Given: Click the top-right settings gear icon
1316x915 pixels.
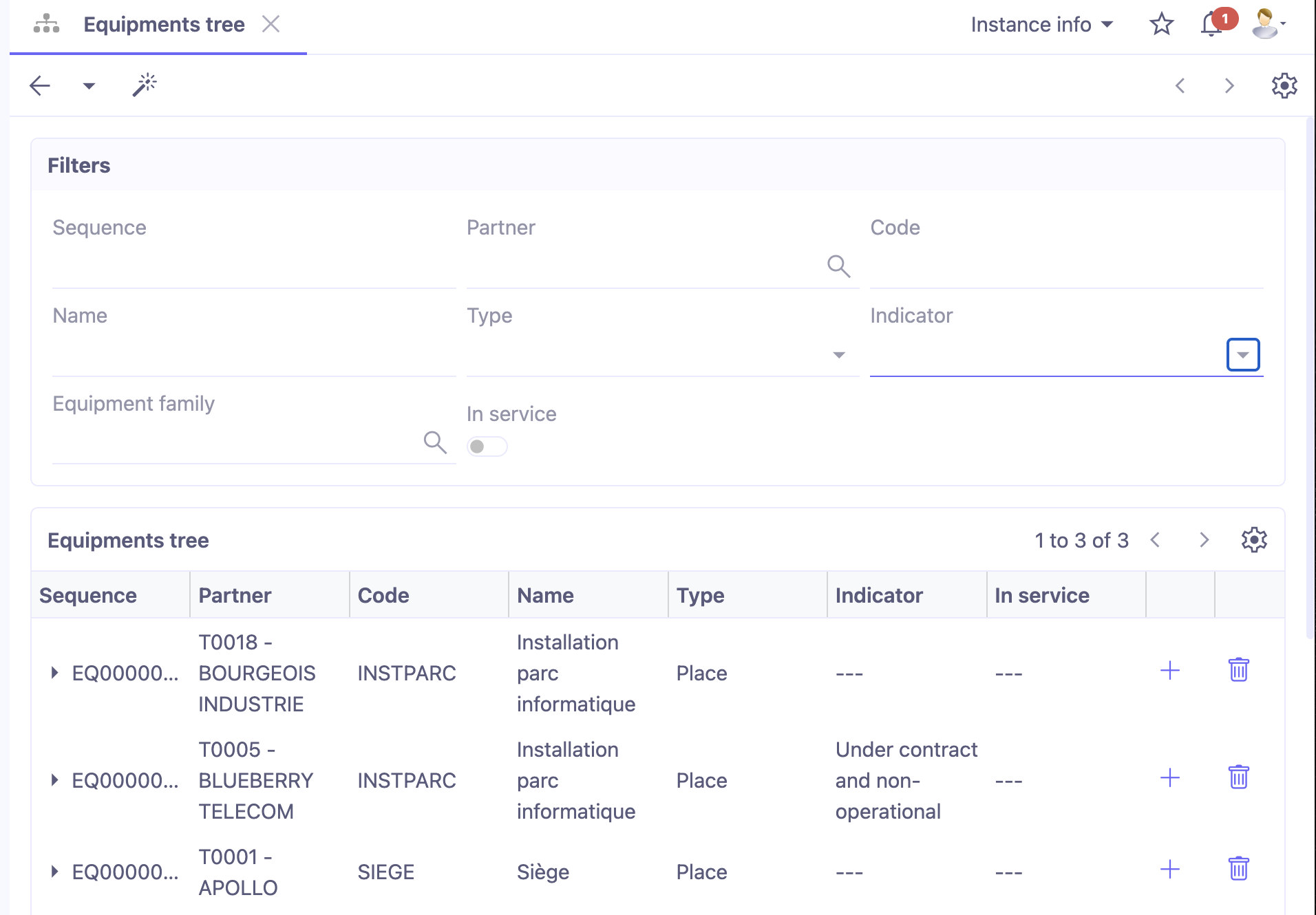Looking at the screenshot, I should click(x=1283, y=85).
